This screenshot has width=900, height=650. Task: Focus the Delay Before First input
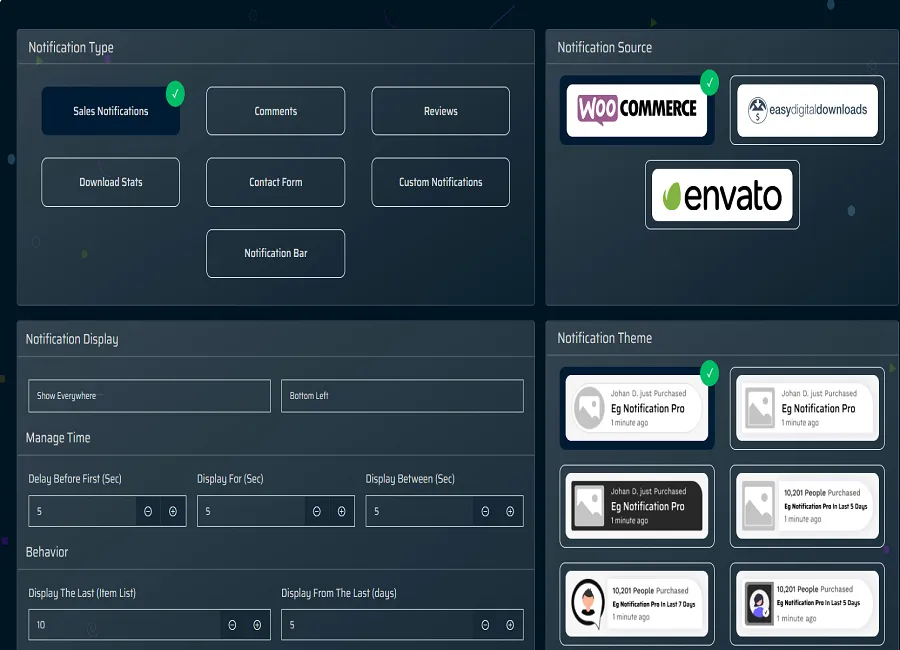coord(83,511)
